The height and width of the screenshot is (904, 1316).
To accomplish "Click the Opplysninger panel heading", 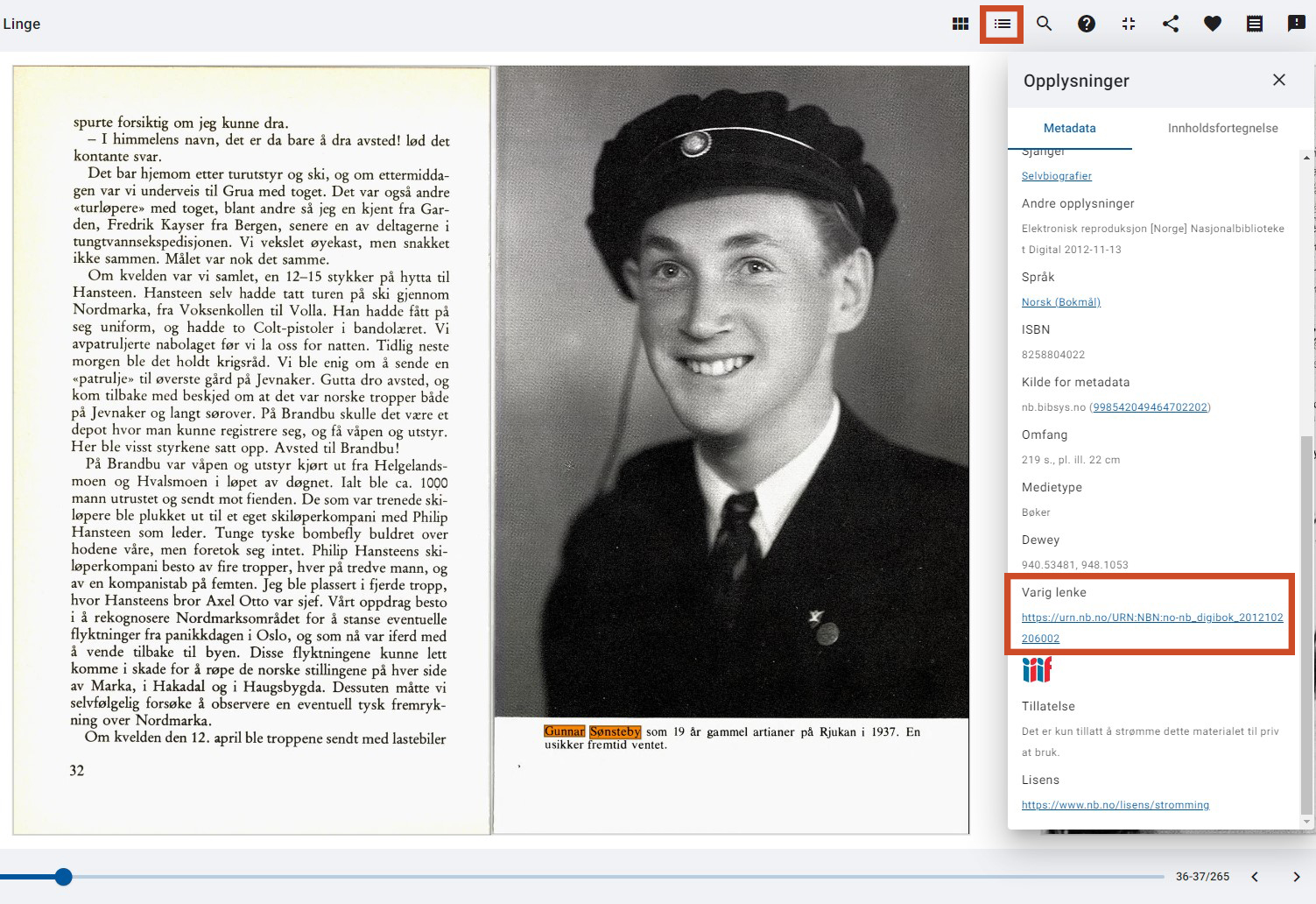I will [x=1076, y=81].
